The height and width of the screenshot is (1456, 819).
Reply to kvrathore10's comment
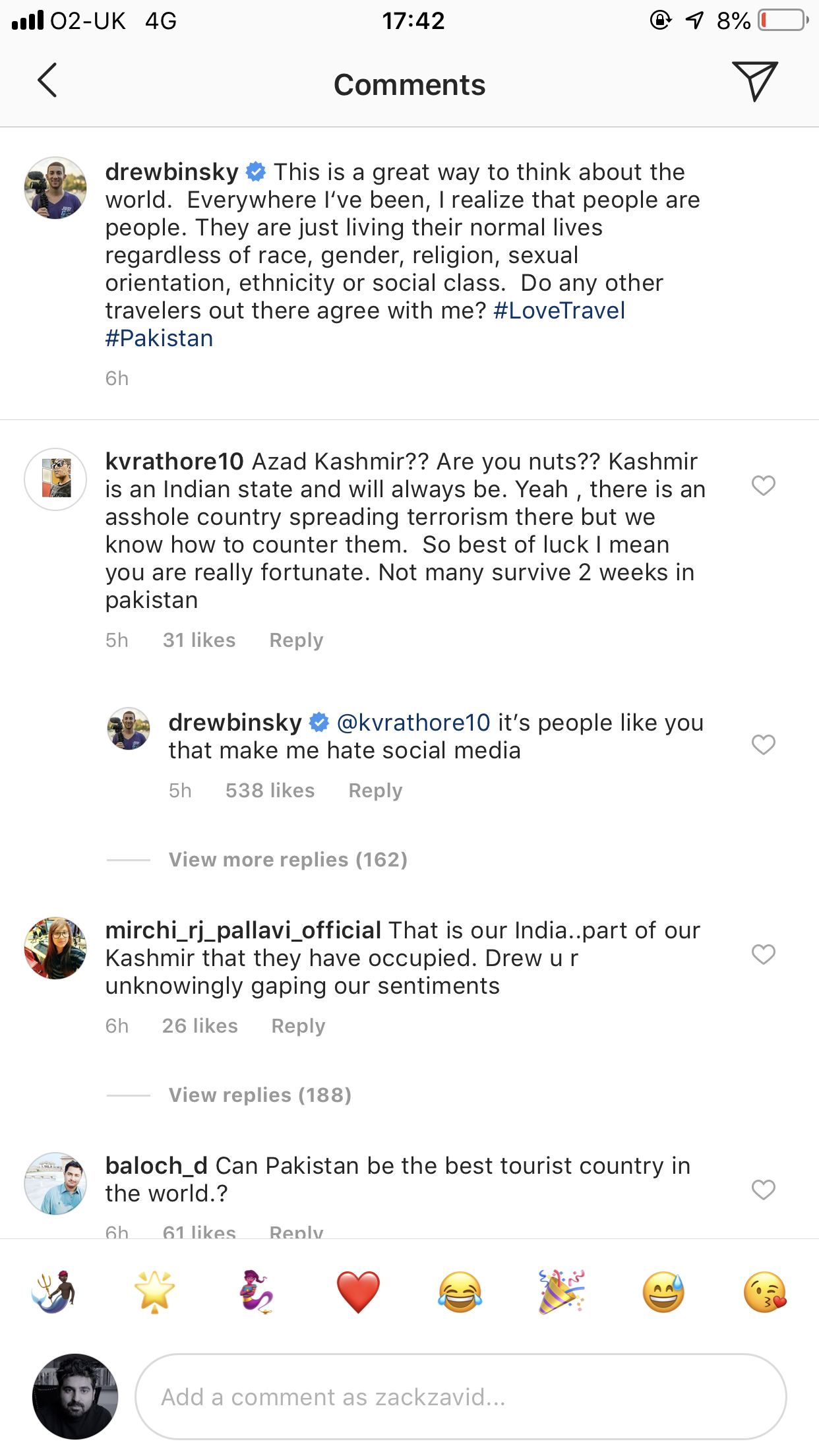(x=296, y=640)
